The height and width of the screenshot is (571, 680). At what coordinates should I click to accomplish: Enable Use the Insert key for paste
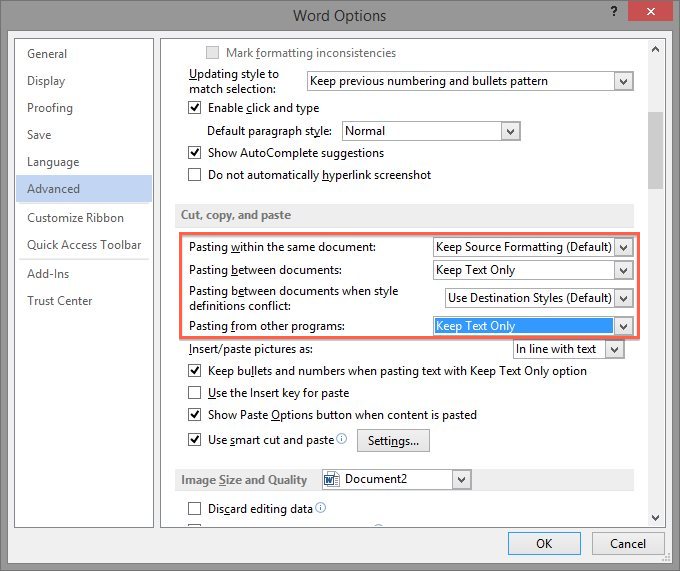(194, 392)
